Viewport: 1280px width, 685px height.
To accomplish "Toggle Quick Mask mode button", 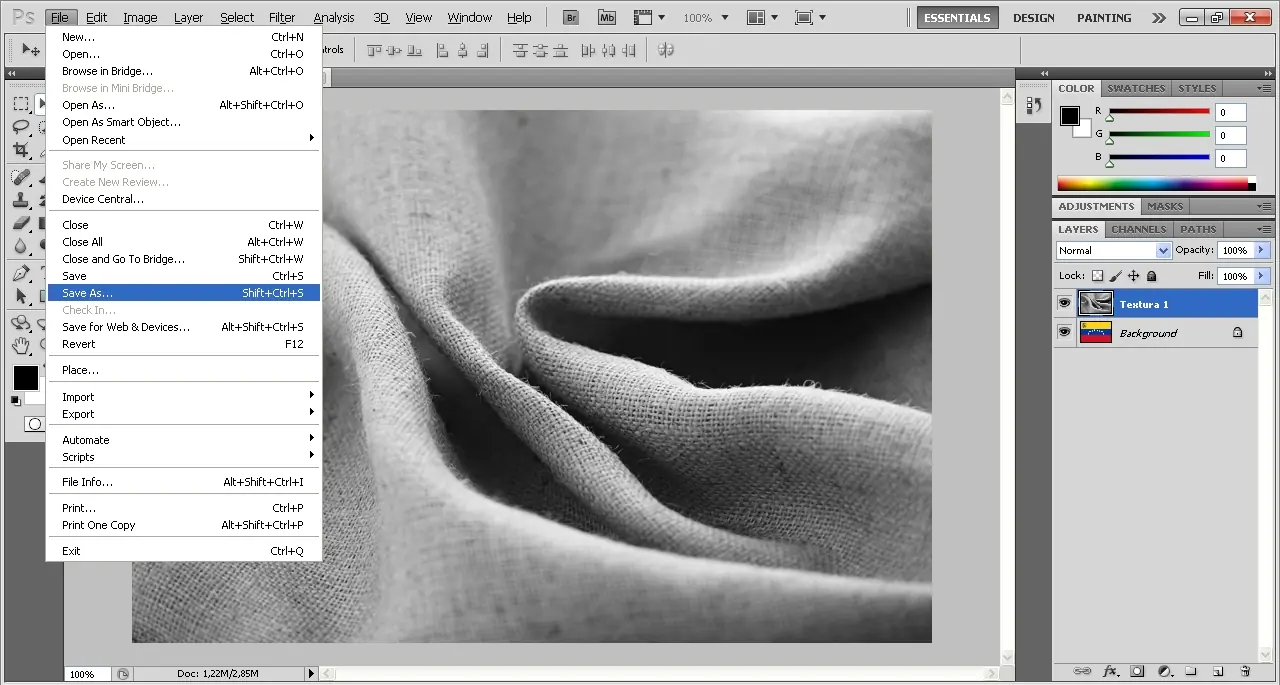I will pyautogui.click(x=34, y=424).
